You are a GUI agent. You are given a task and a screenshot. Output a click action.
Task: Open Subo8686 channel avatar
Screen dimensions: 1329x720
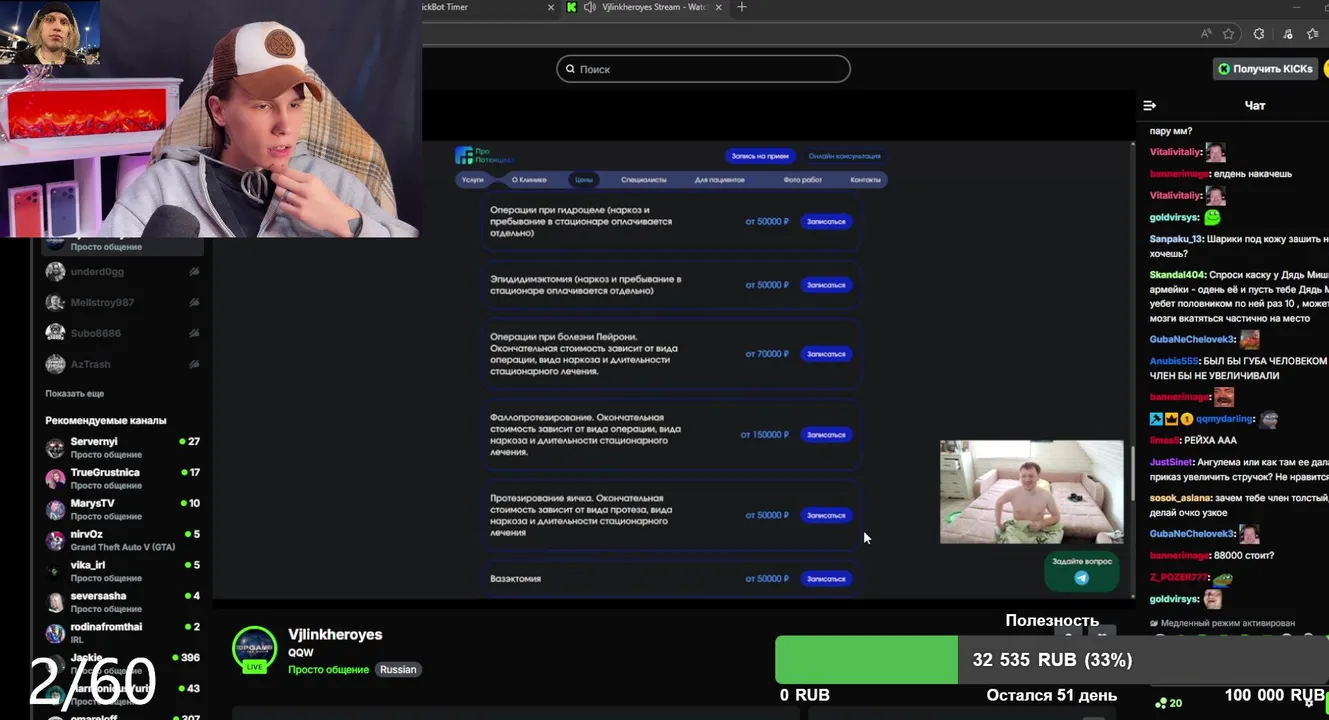(x=55, y=334)
